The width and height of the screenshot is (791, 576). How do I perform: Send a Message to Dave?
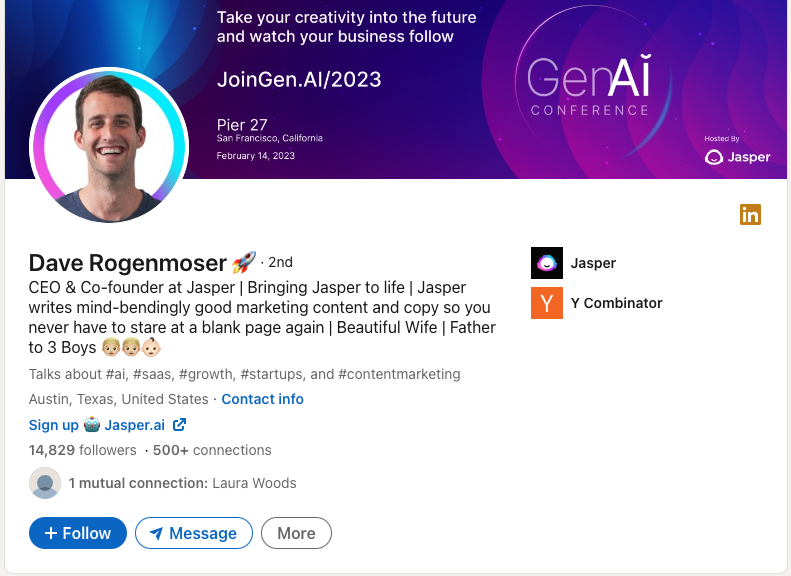click(x=194, y=533)
